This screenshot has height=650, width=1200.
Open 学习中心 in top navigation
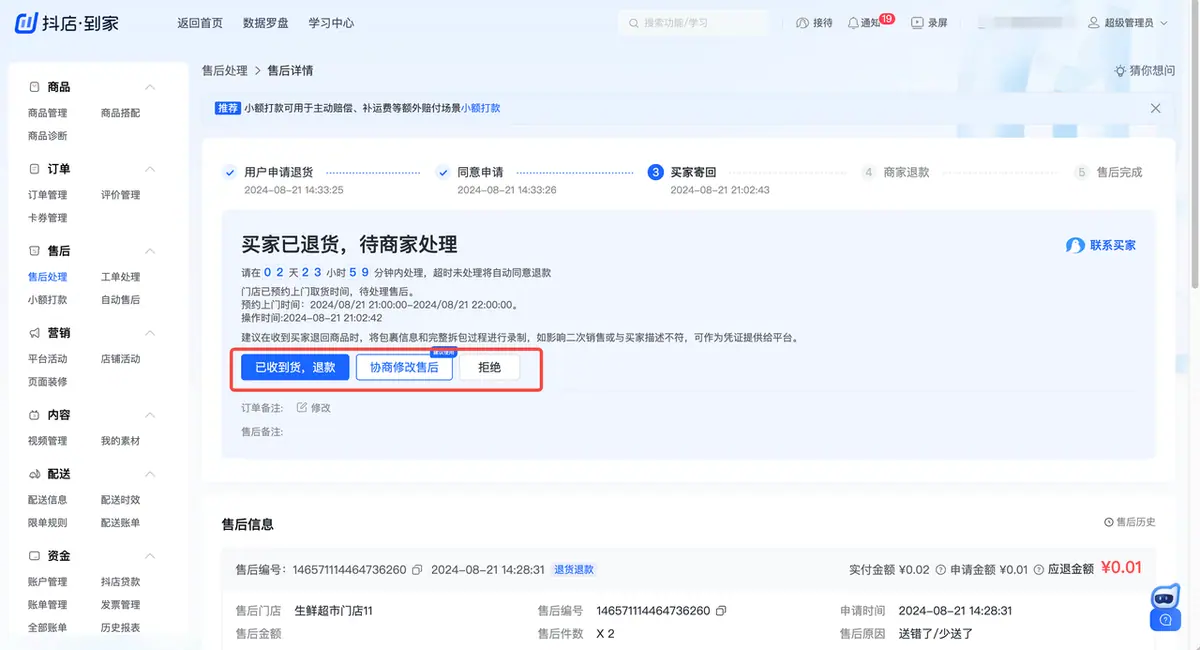point(331,23)
